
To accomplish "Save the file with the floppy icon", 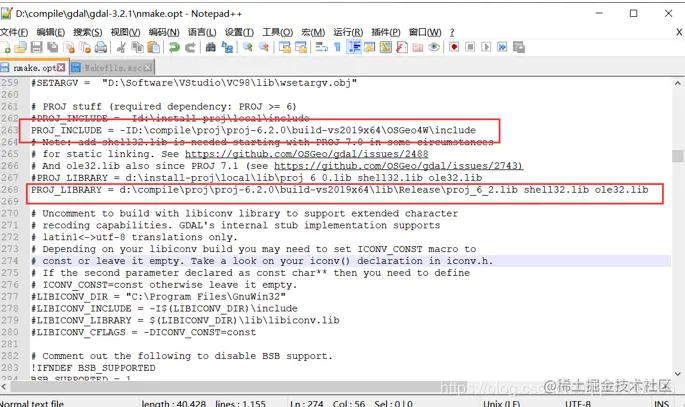I will [37, 47].
